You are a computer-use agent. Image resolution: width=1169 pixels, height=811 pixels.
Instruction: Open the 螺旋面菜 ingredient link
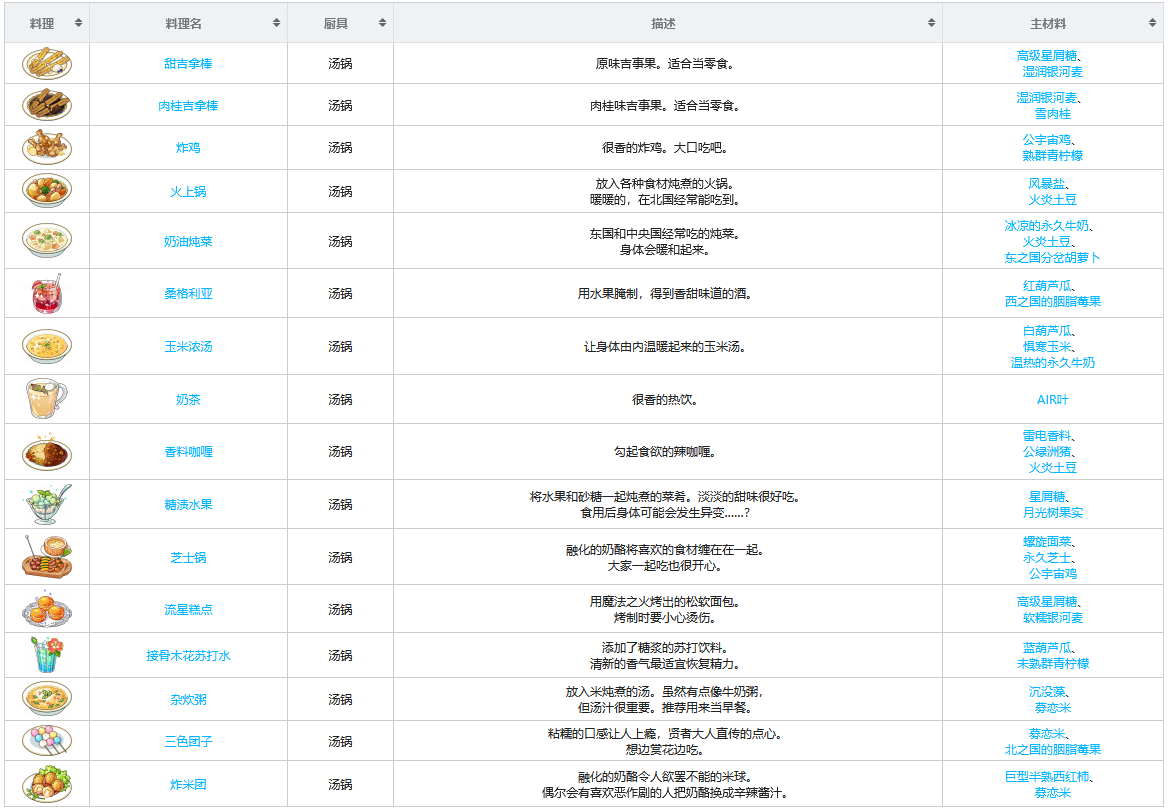(x=1046, y=541)
